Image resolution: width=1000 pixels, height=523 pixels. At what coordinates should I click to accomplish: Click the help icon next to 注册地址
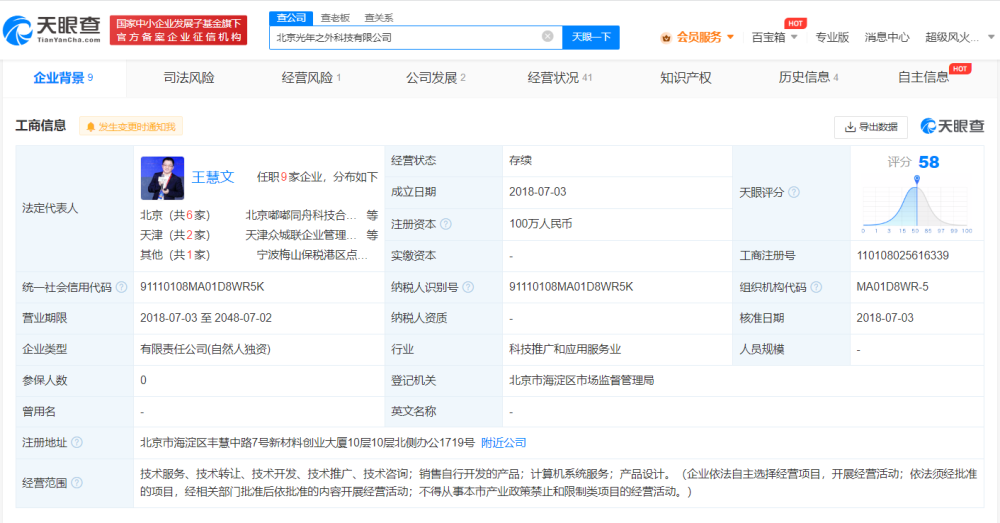coord(77,442)
